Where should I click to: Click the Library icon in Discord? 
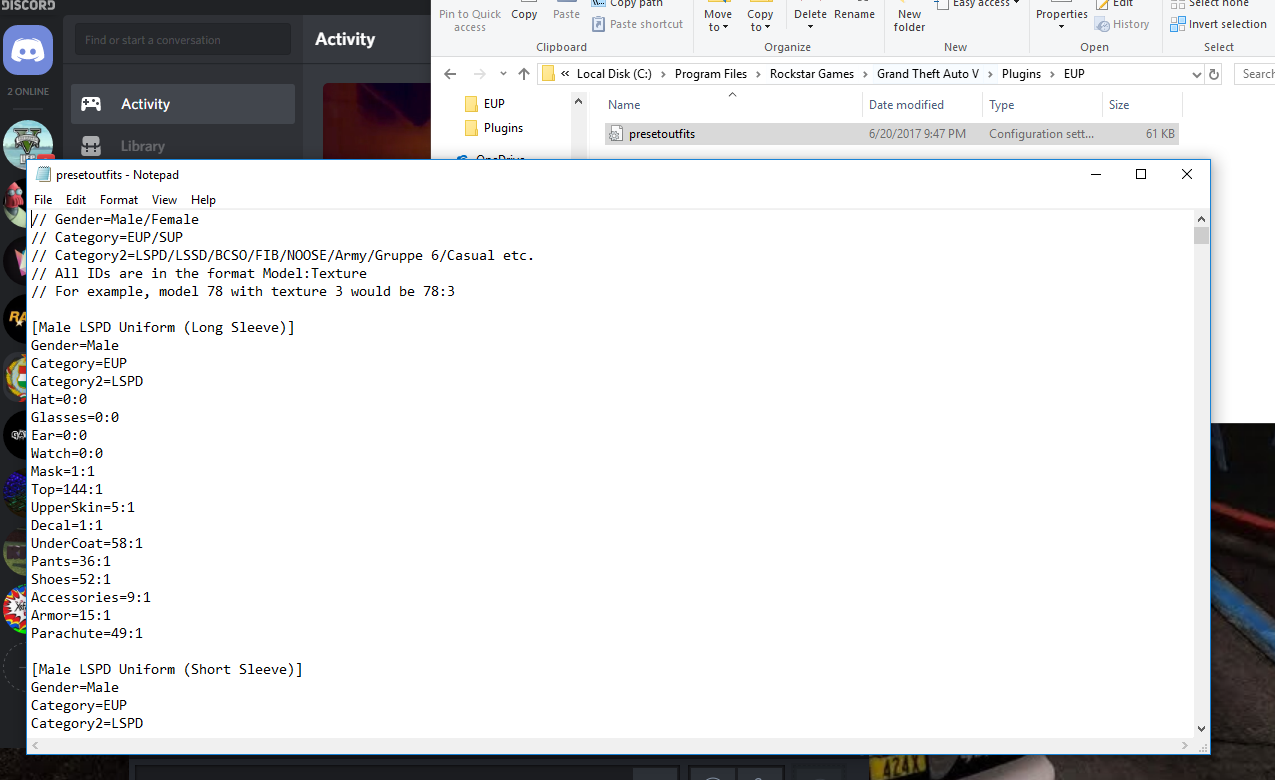click(x=91, y=146)
